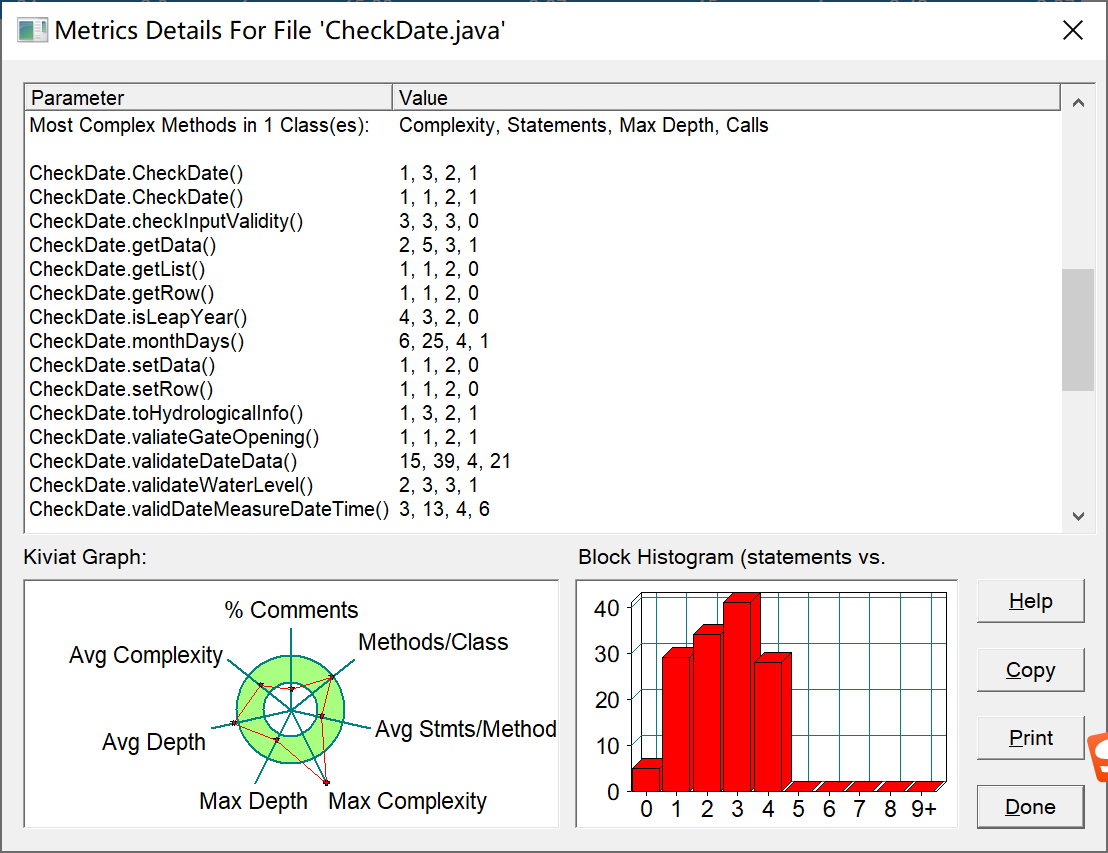
Task: Select the CheckDate.monthDays() row
Action: click(543, 341)
